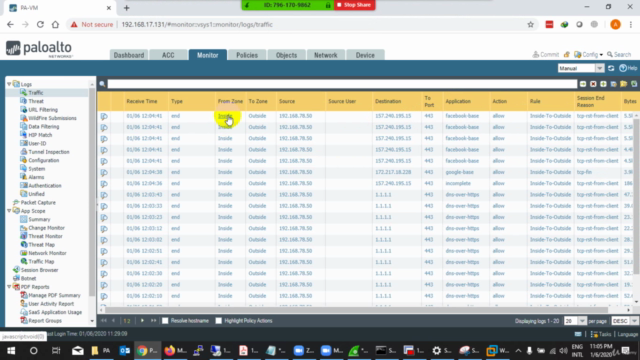Open detail icon for incomplete application row
Viewport: 640px width, 360px height.
point(104,184)
